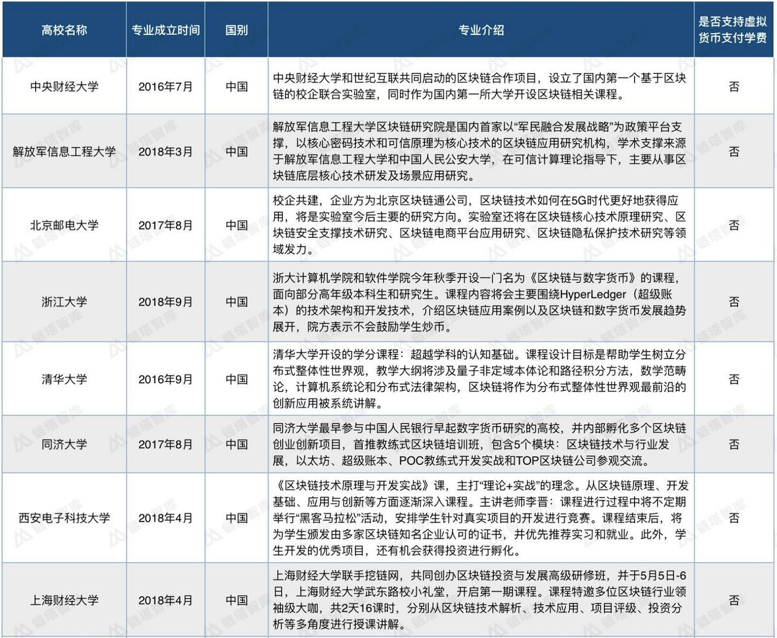Click the 西安电子科技大学 cell
Screen dimensions: 777x638
[64, 518]
